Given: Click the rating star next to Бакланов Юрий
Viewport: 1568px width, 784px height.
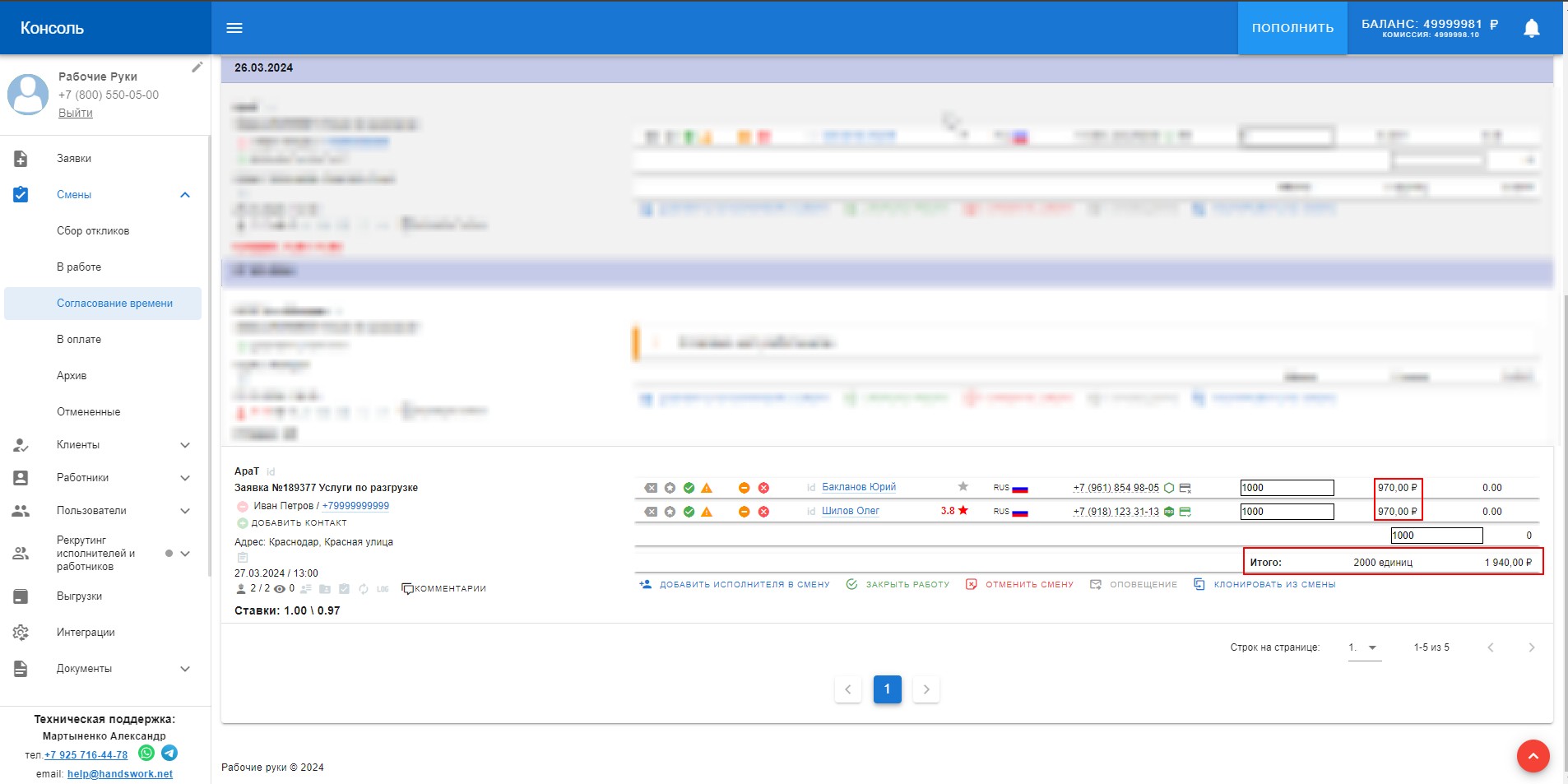Looking at the screenshot, I should [963, 486].
